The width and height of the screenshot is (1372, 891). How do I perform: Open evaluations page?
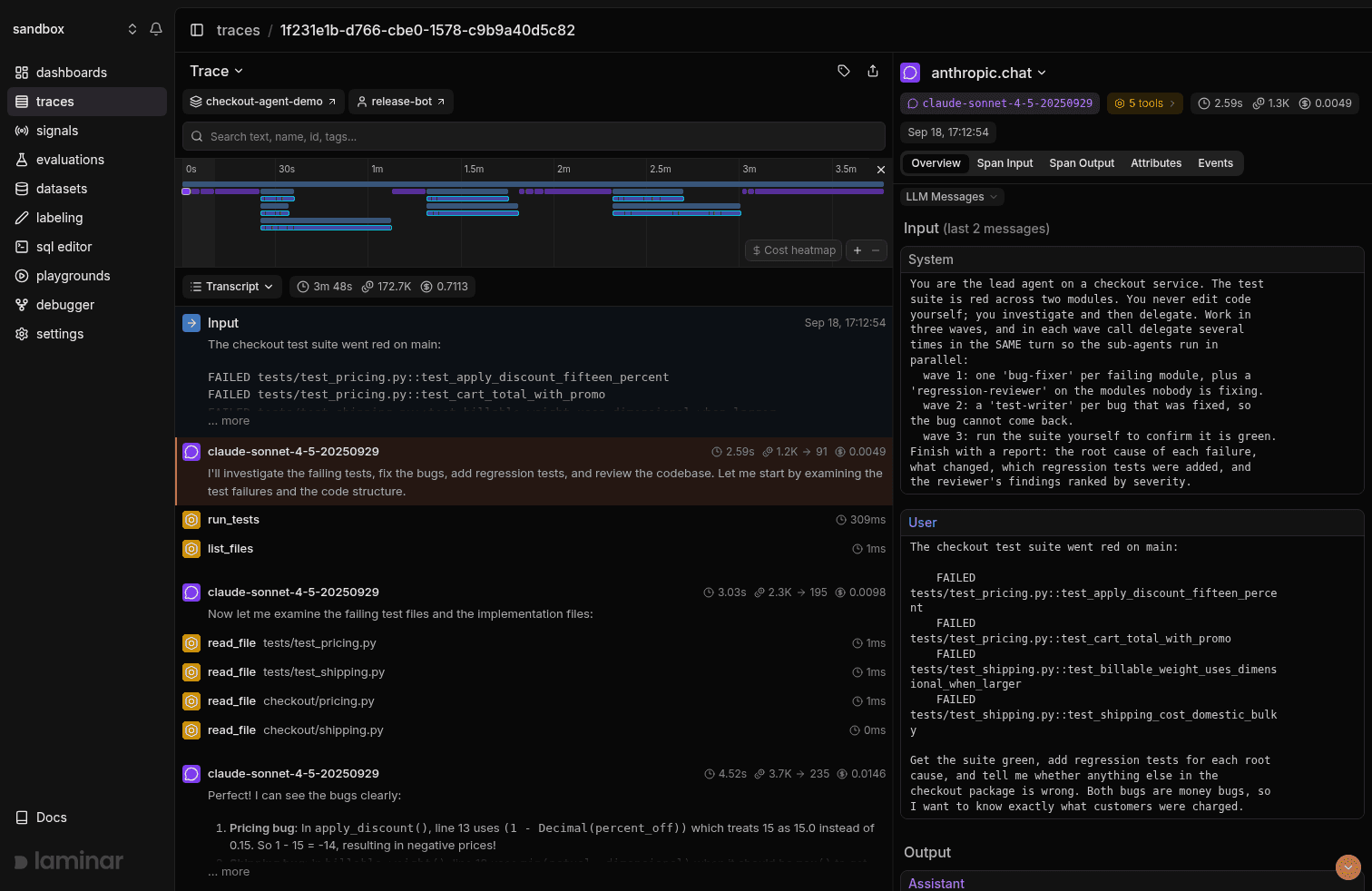pyautogui.click(x=87, y=160)
